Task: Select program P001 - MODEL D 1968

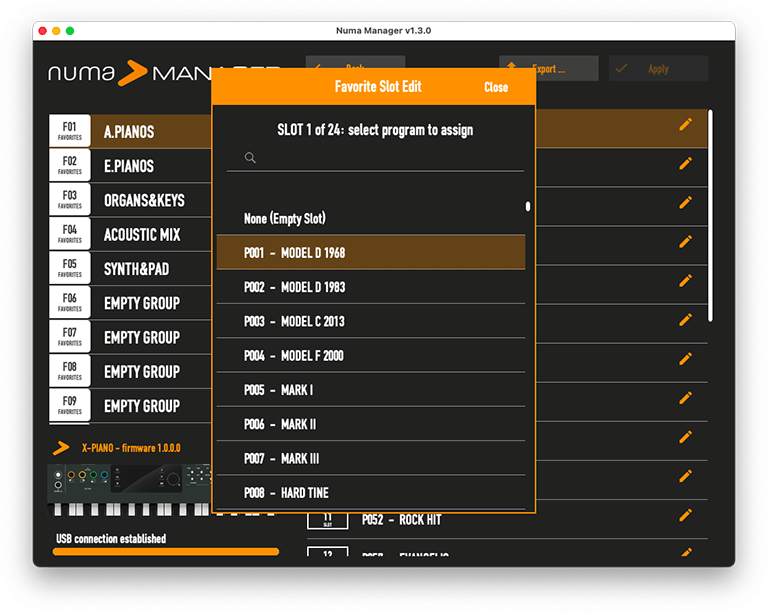Action: 371,253
